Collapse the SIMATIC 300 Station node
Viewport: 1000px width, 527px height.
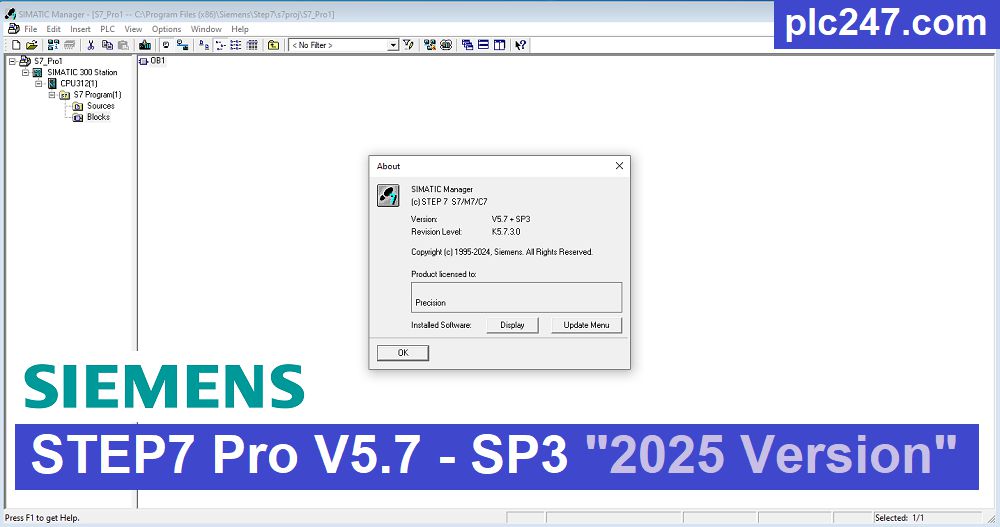coord(26,73)
